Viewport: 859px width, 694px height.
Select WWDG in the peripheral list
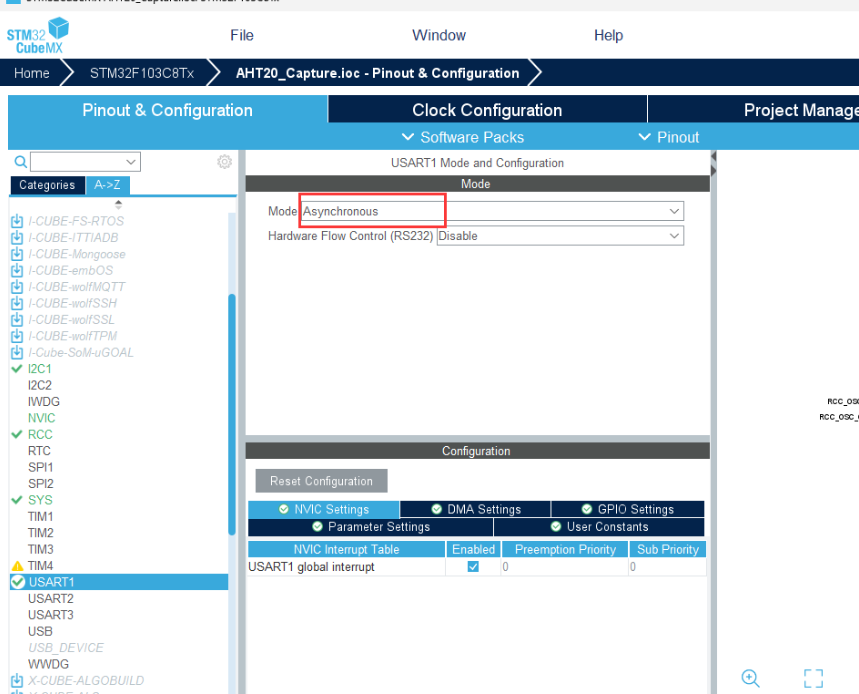(x=48, y=664)
